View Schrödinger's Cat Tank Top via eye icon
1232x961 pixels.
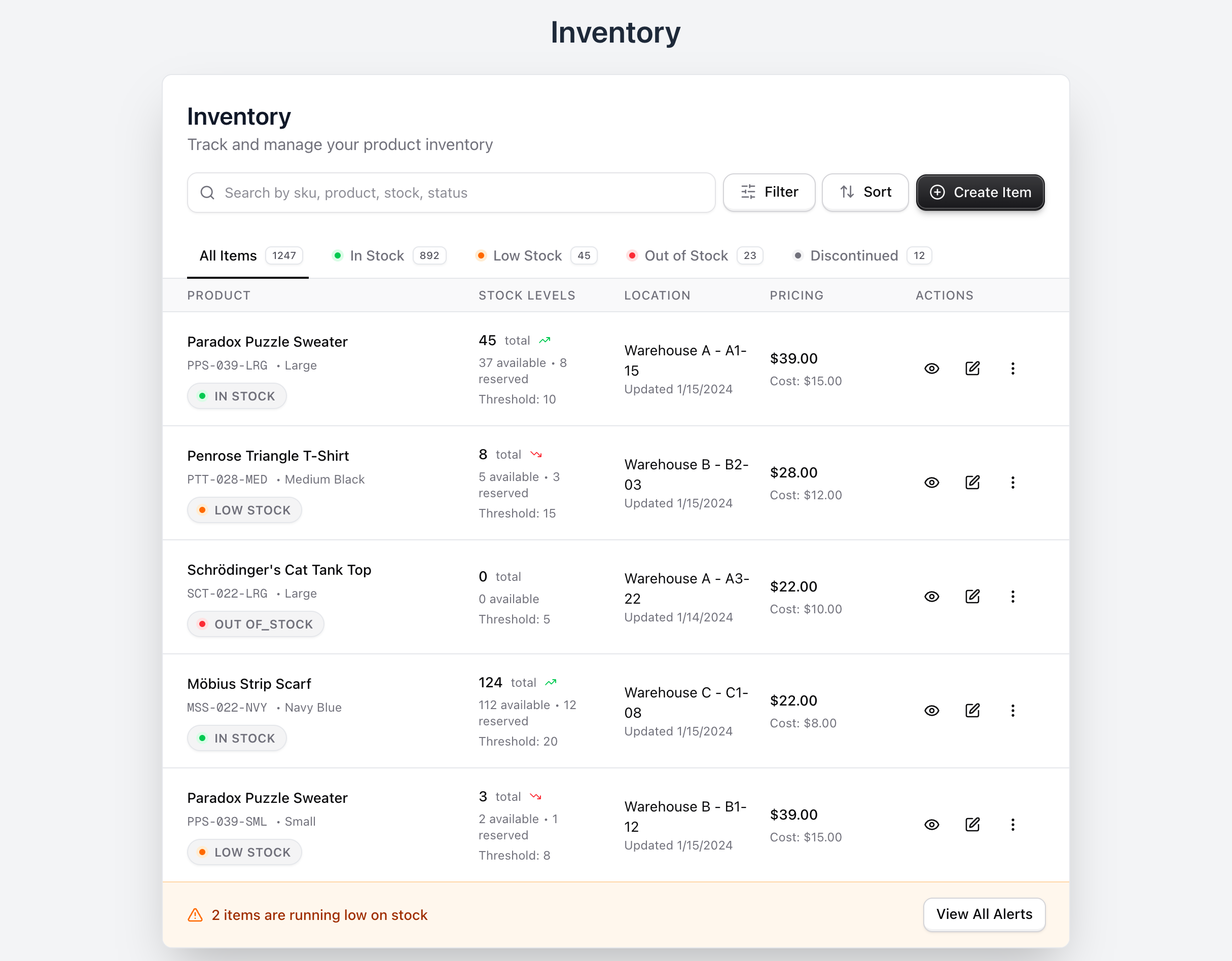pos(931,596)
